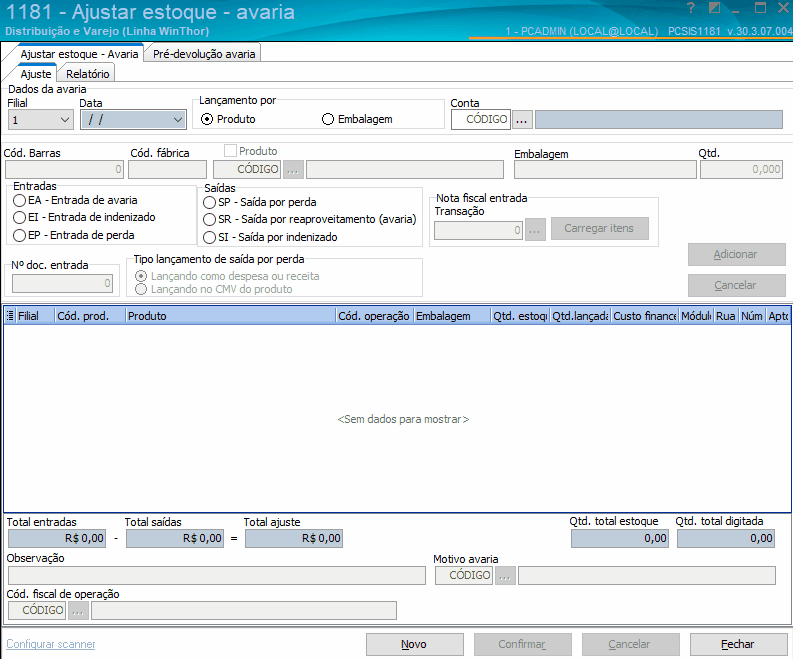Click the Total ajuste value field
793x659 pixels.
pos(294,539)
